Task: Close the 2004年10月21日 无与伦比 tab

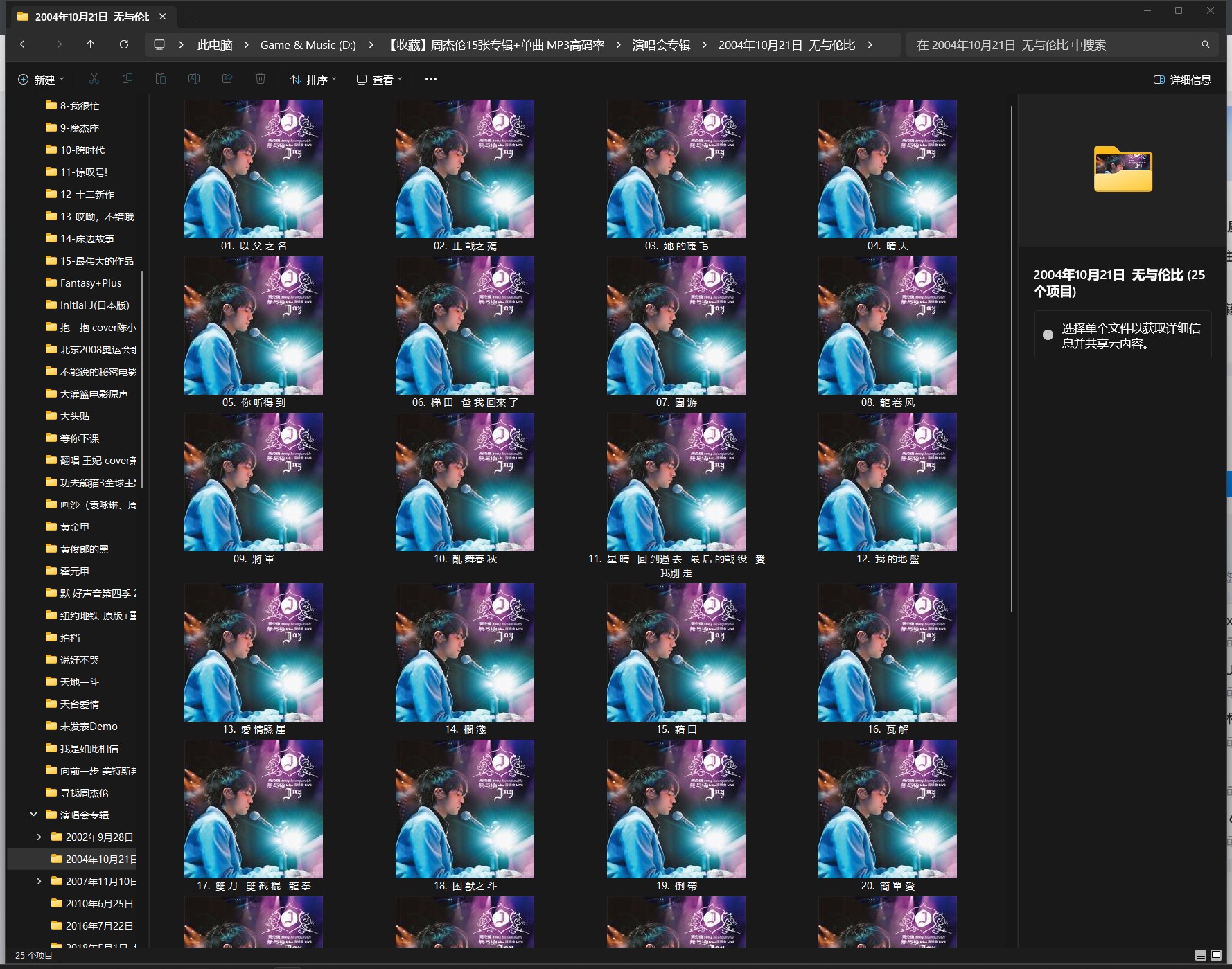Action: click(x=163, y=17)
